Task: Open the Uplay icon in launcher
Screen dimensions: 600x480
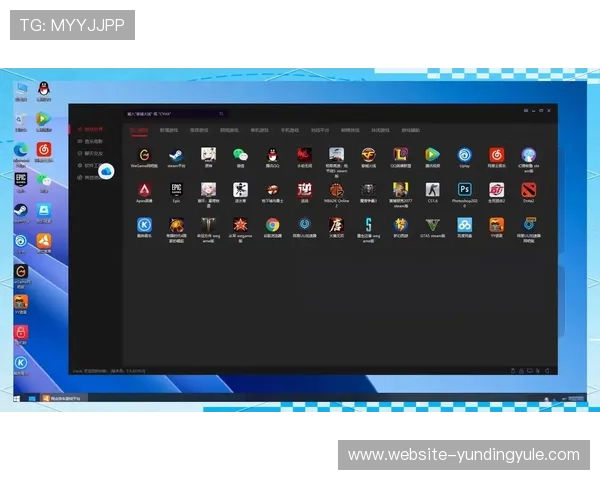Action: pos(465,156)
